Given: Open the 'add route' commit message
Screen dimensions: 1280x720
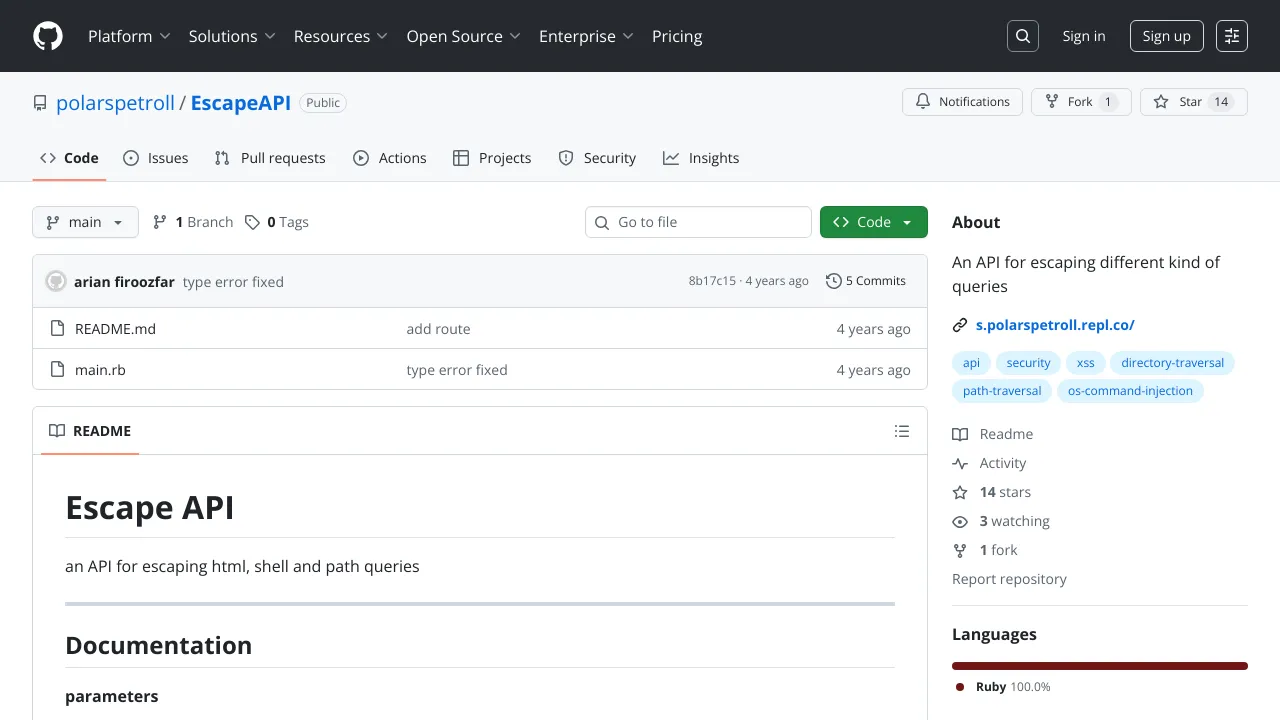Looking at the screenshot, I should [438, 329].
